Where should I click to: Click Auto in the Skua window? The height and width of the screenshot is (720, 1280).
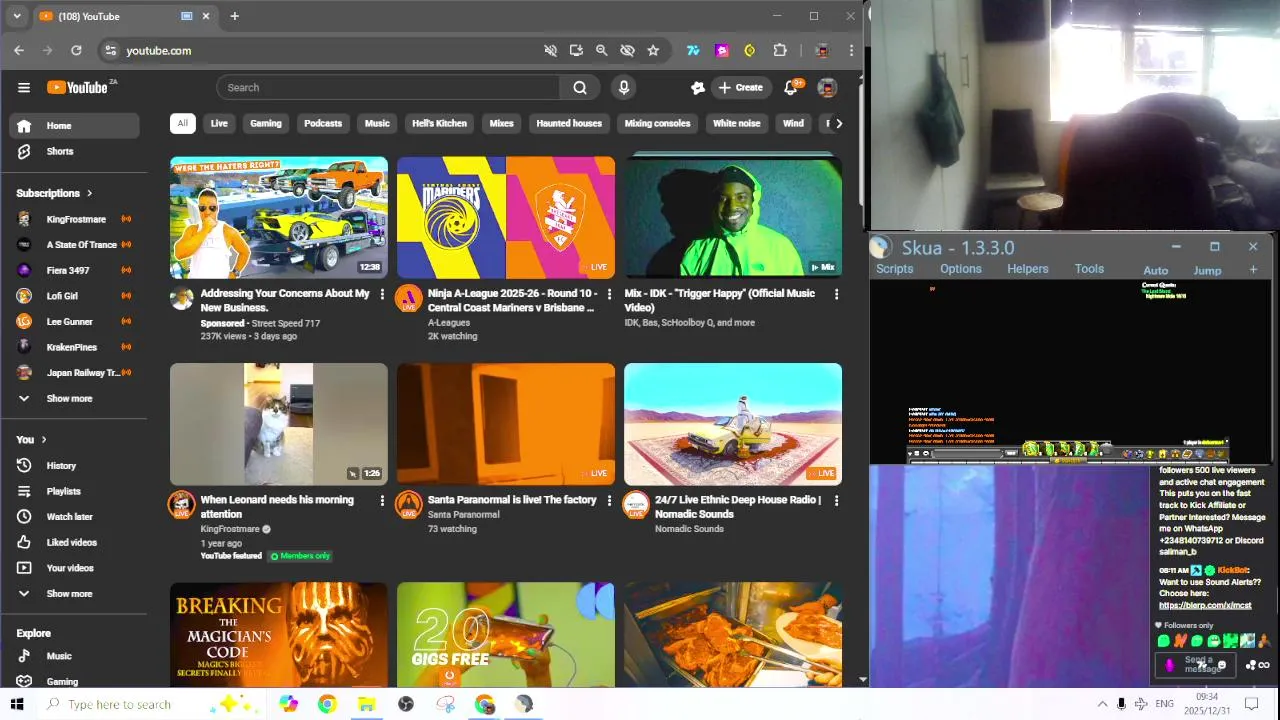pyautogui.click(x=1155, y=271)
